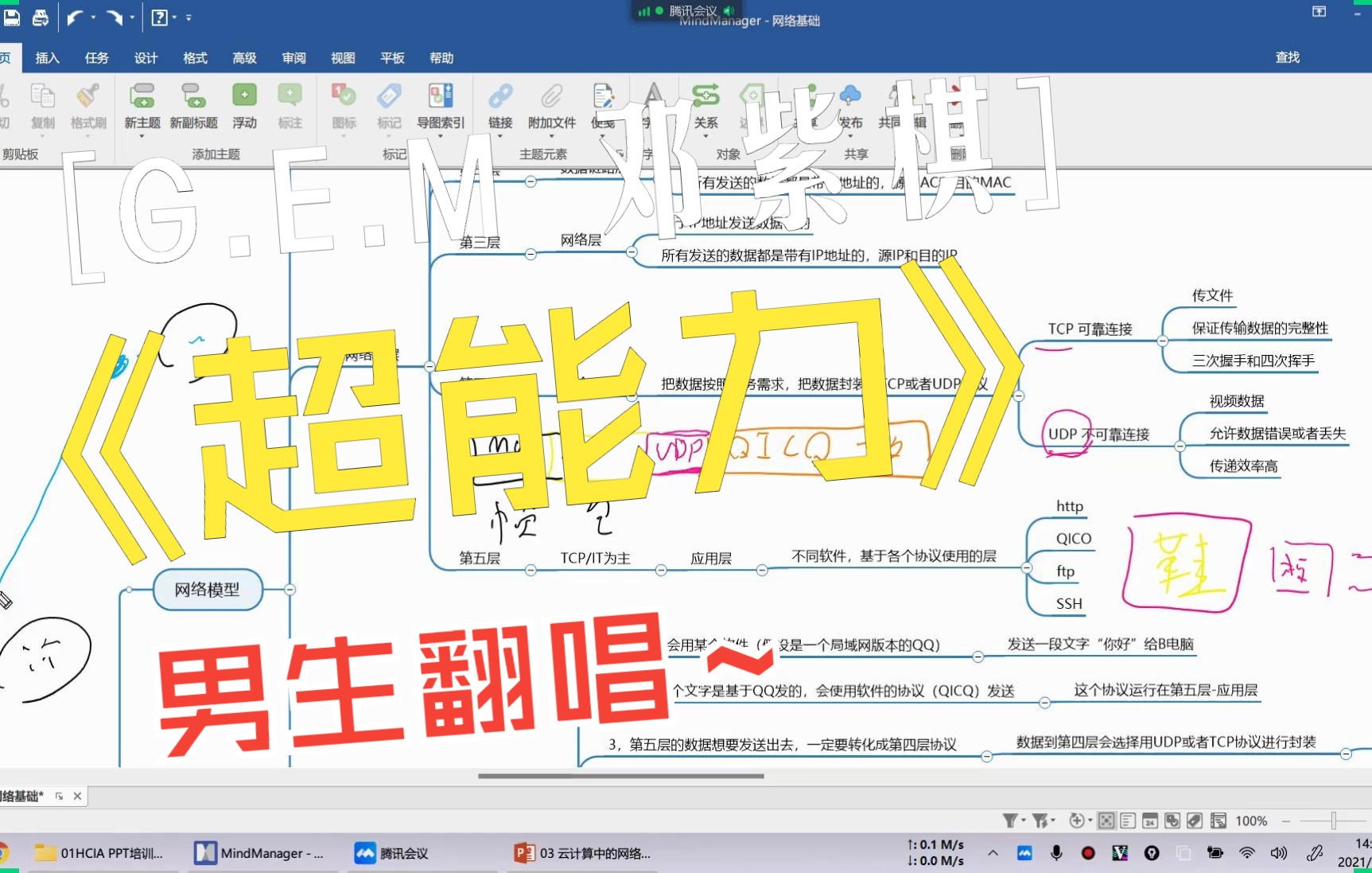This screenshot has width=1372, height=873.
Task: Click the 标记 tags button
Action: click(389, 106)
